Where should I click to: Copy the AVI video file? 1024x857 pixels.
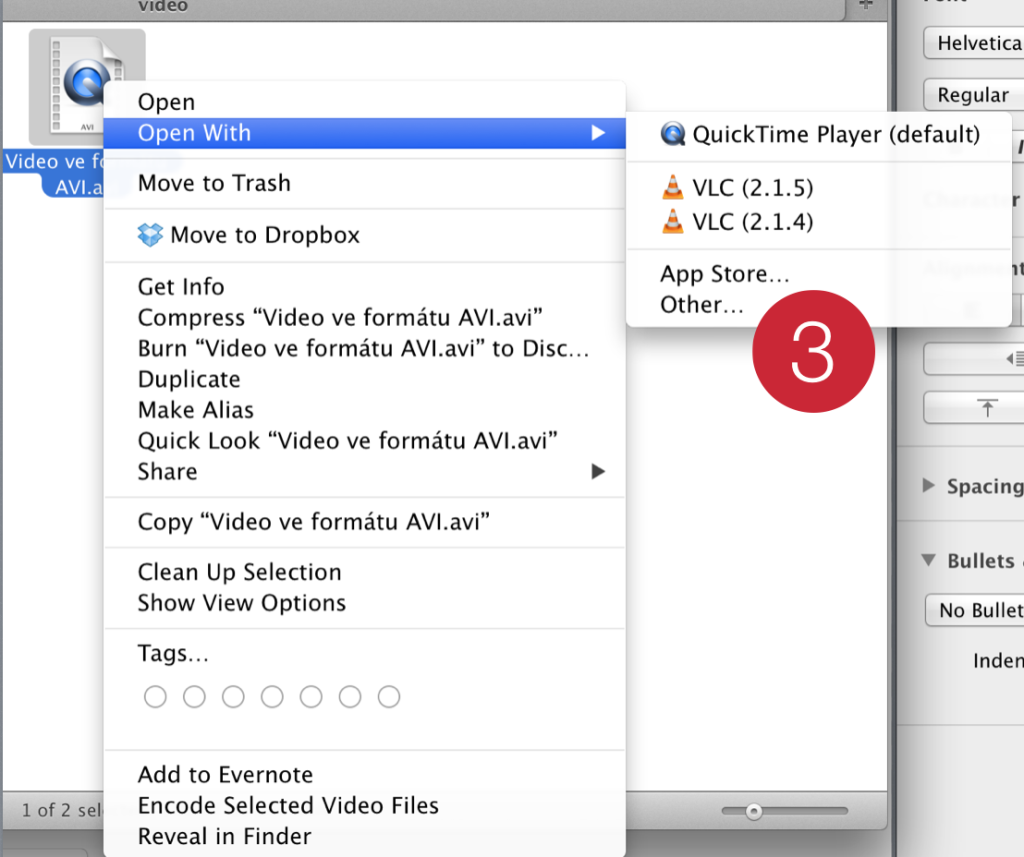tap(364, 522)
